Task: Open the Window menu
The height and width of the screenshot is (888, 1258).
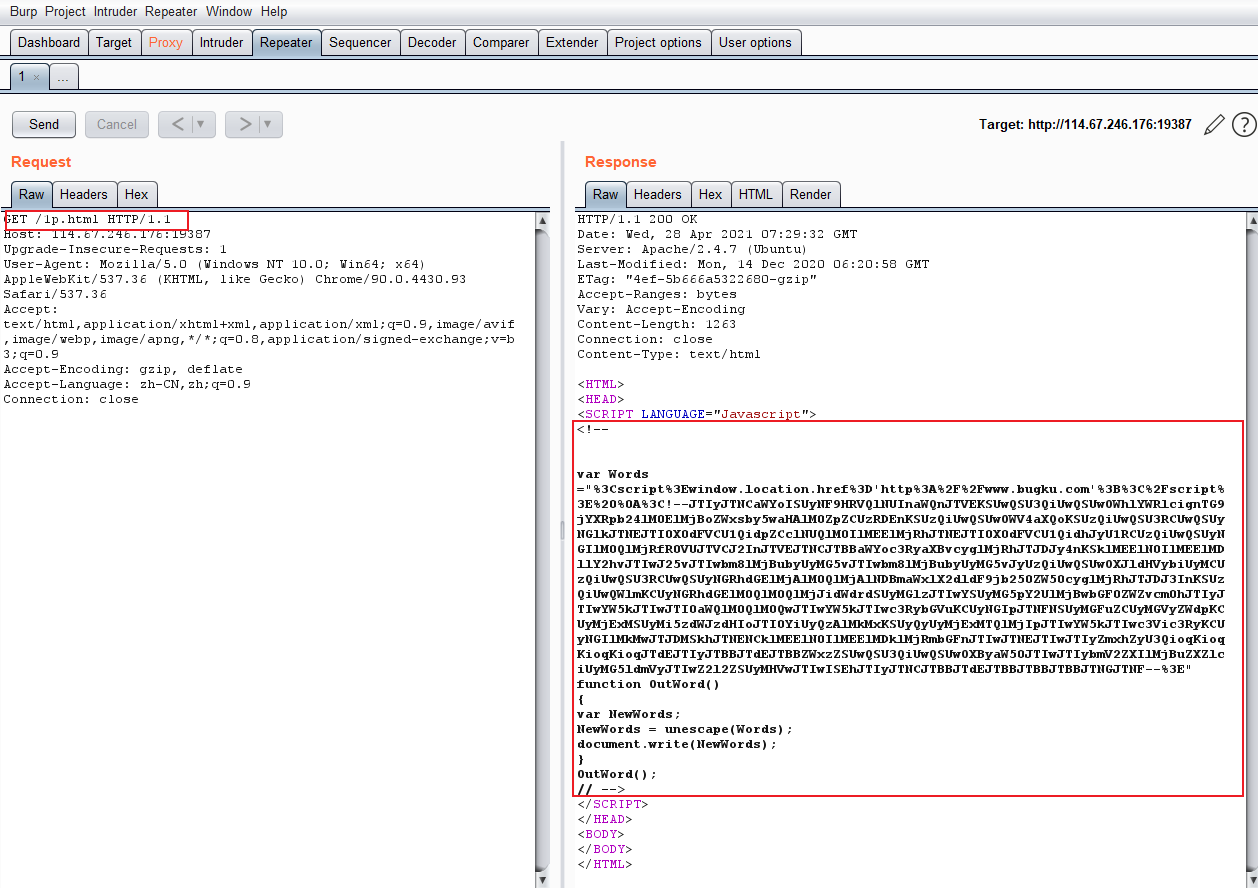Action: 229,12
